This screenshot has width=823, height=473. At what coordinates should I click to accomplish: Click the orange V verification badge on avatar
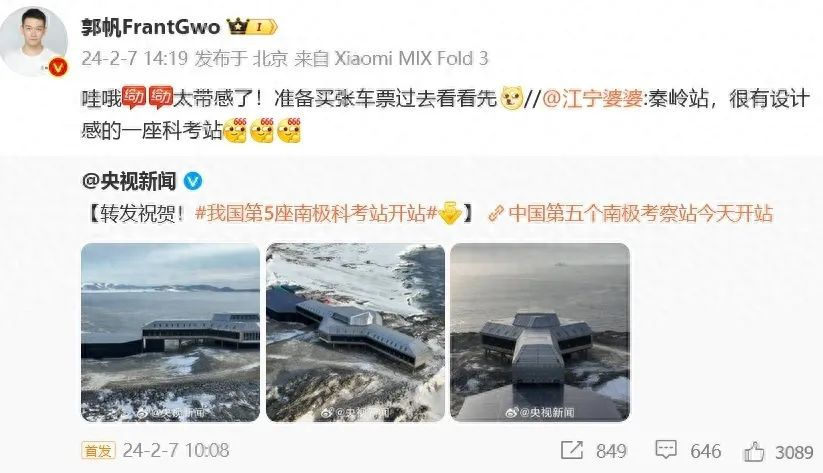point(58,67)
